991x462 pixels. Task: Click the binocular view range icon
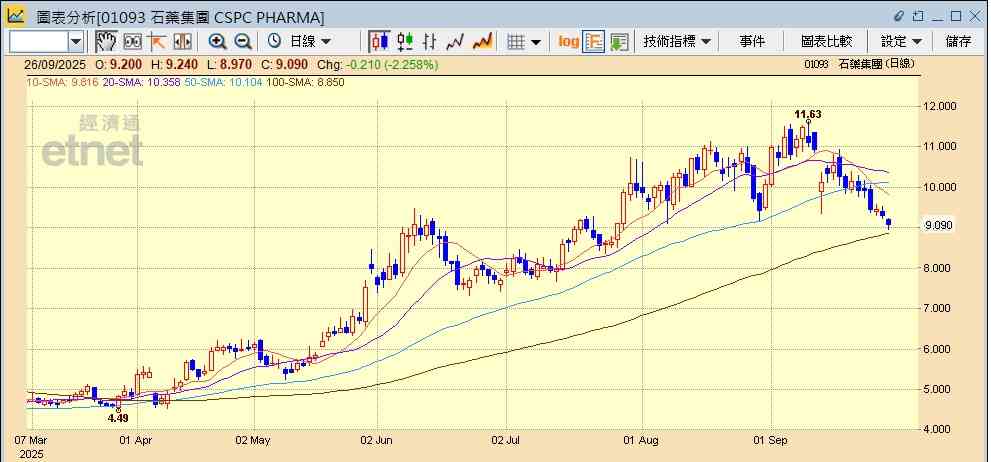click(132, 42)
